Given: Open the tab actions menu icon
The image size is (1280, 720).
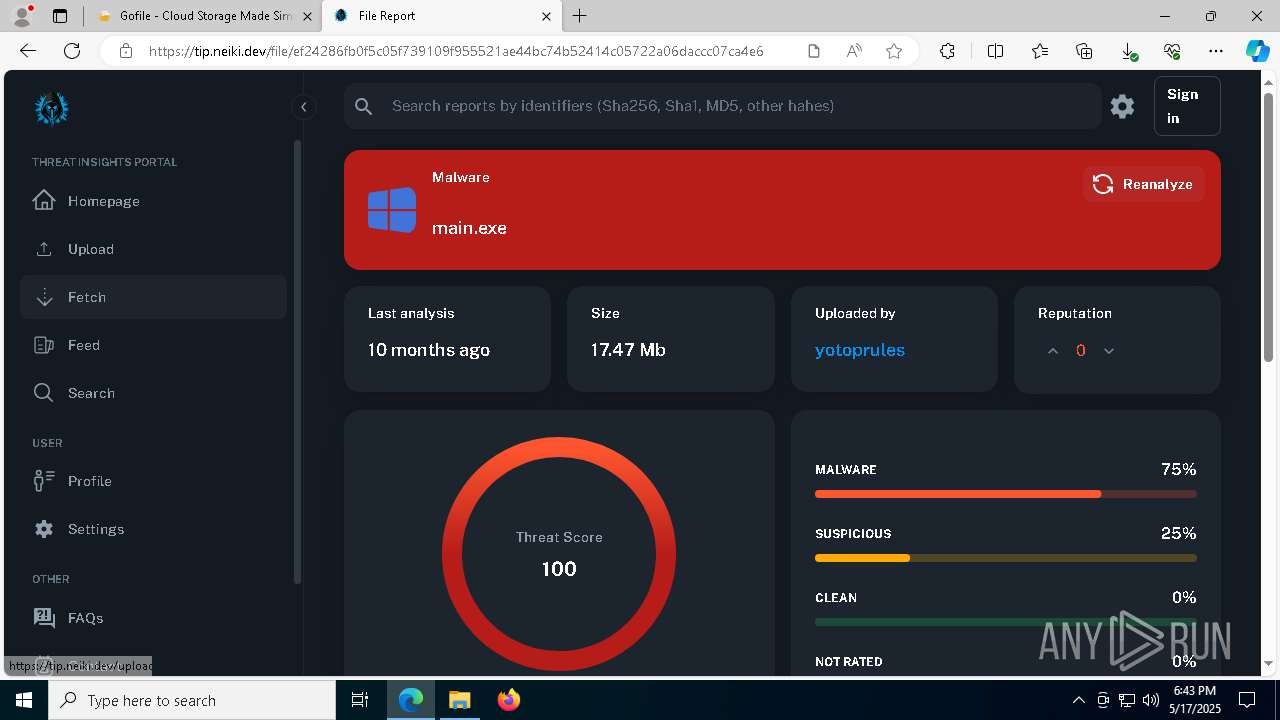Looking at the screenshot, I should (60, 16).
